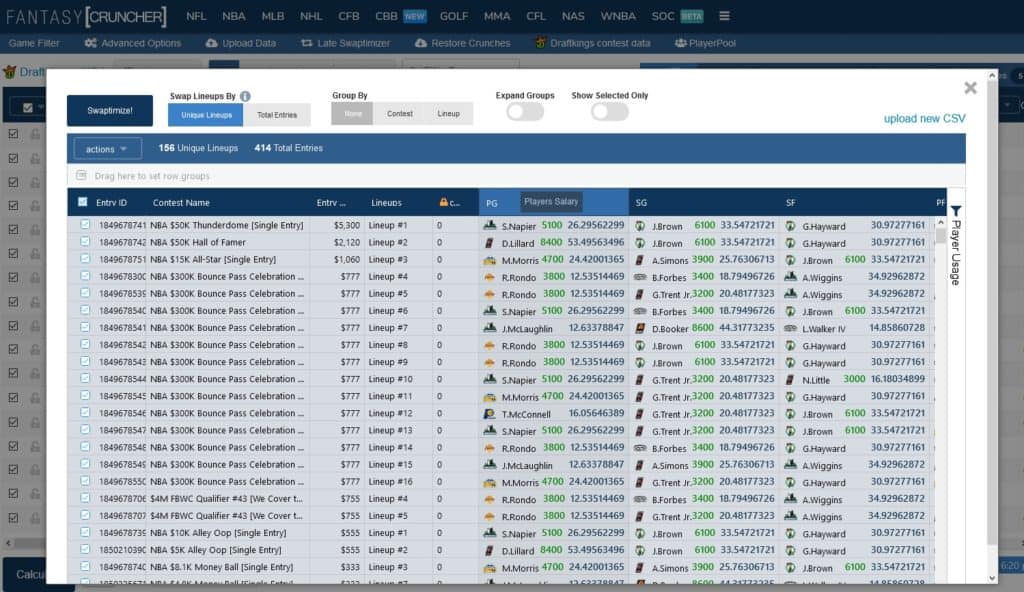Toggle checkbox for NBA $8.1K Money Ball row
Screen dimensions: 1024x592
click(85, 567)
